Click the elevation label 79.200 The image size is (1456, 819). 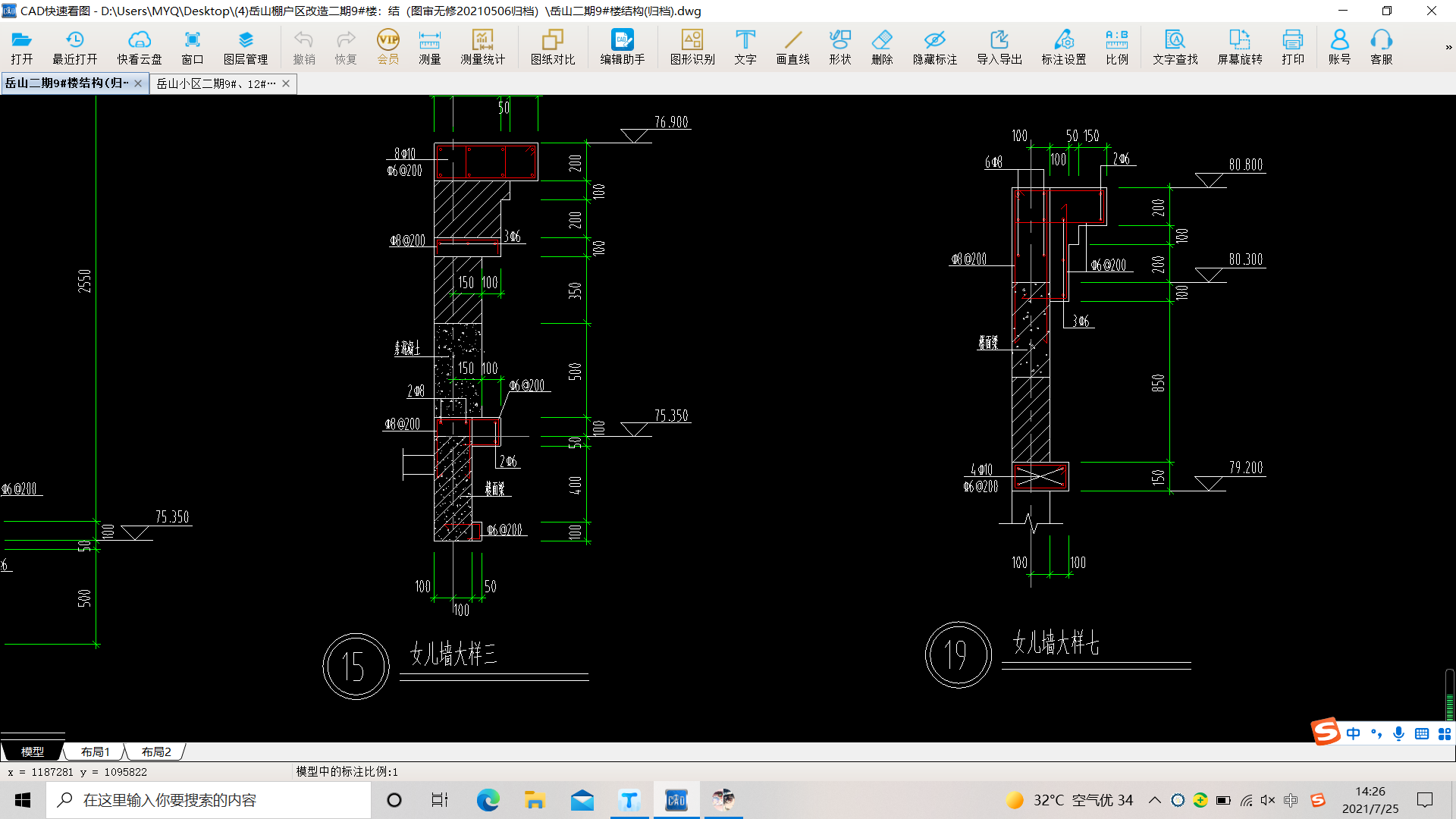click(1246, 467)
